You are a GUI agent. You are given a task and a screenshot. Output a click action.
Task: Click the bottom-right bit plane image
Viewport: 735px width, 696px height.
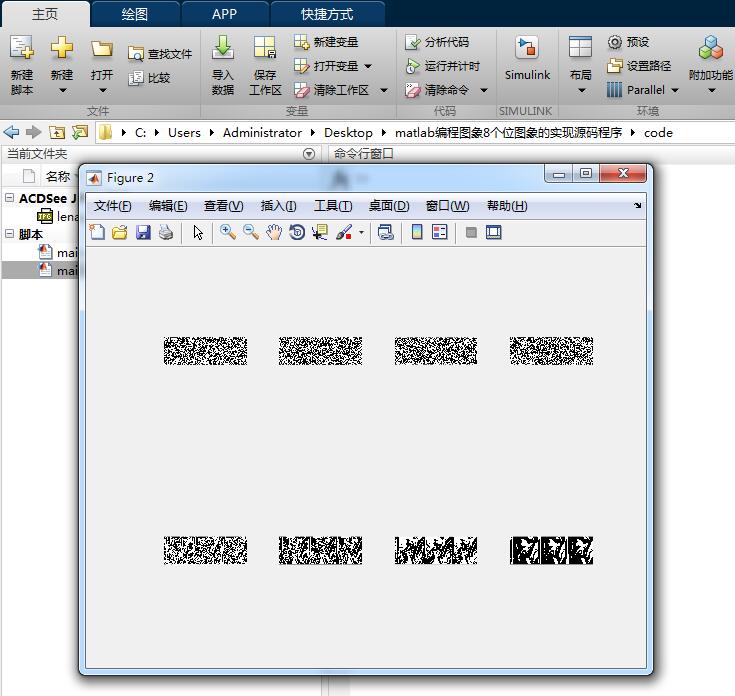551,550
